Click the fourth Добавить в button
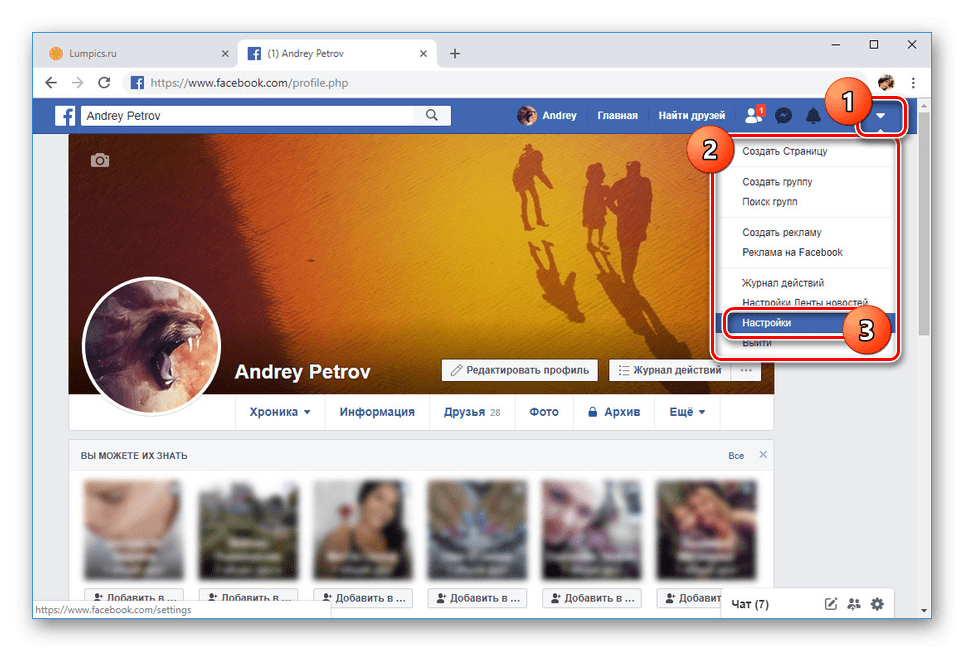Screen dimensions: 964x651 477,598
